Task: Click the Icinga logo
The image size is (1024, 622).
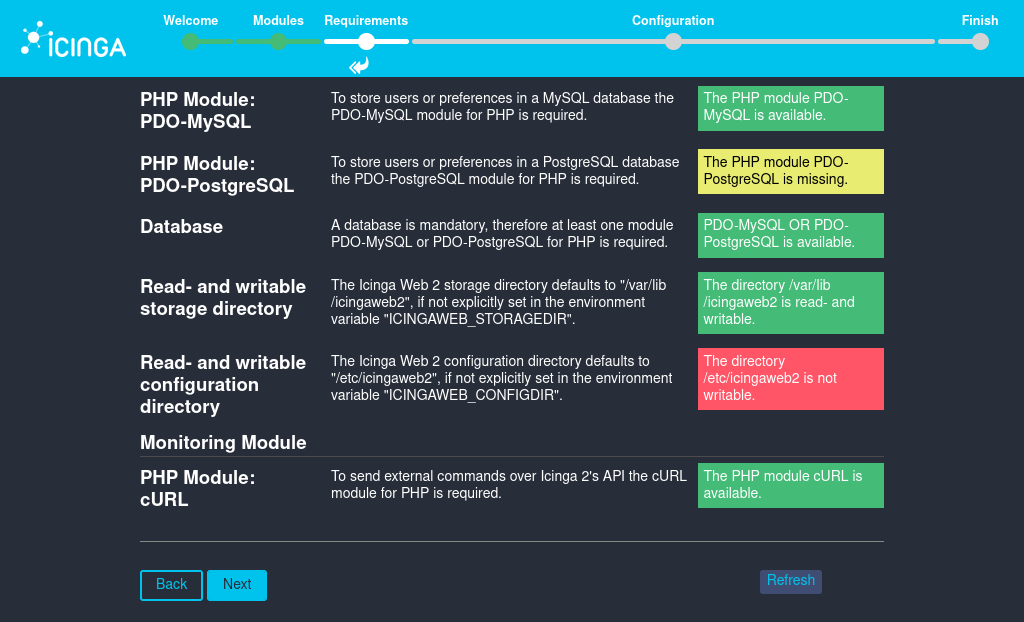Action: [x=73, y=38]
